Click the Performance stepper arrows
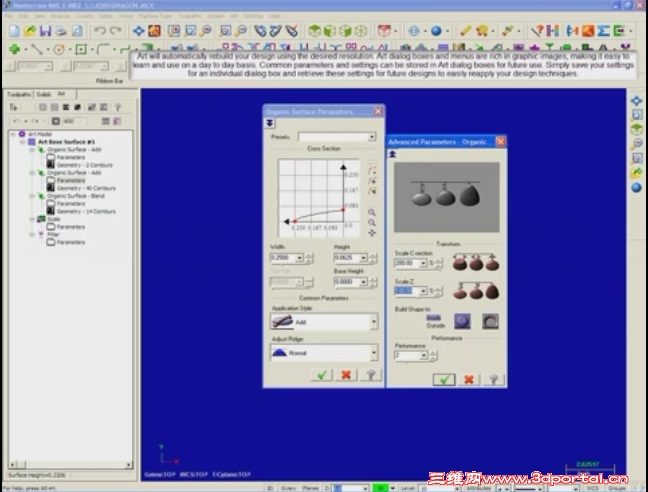This screenshot has width=648, height=492. click(433, 356)
